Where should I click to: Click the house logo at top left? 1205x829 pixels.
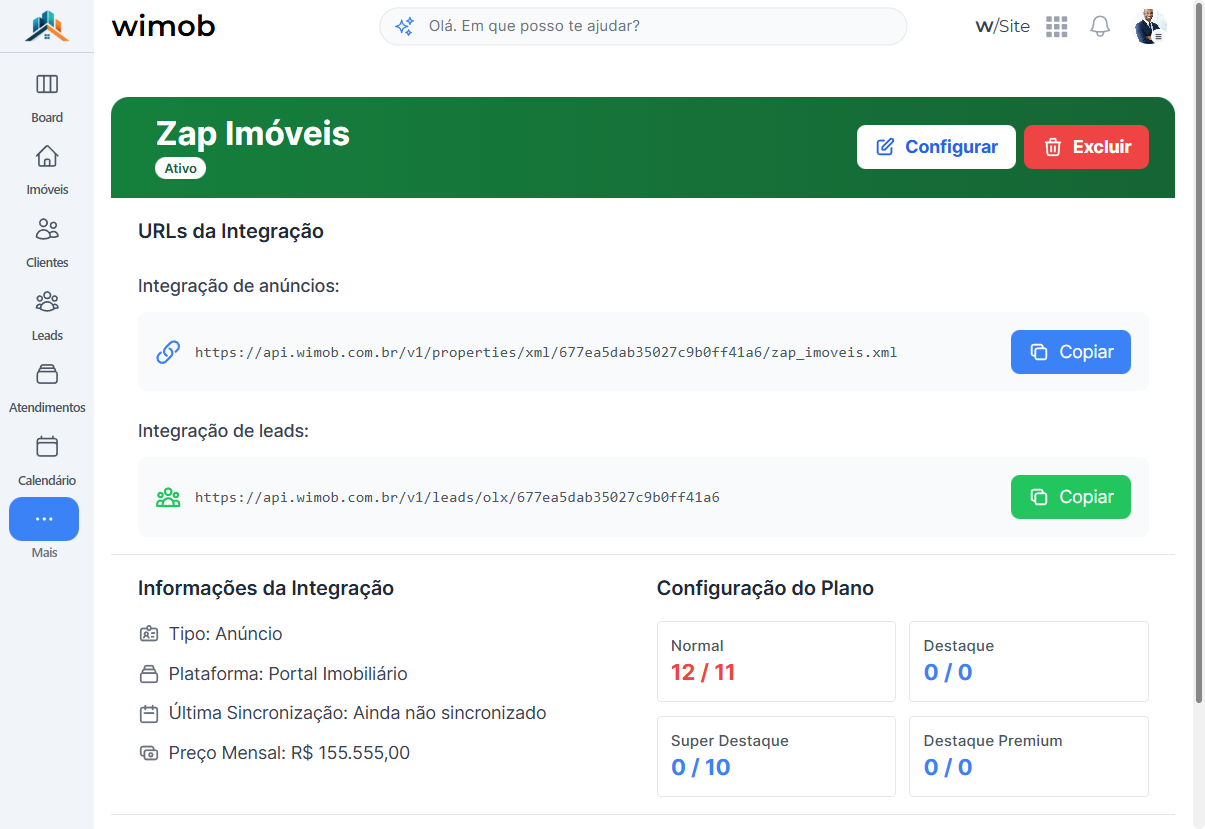pyautogui.click(x=47, y=26)
